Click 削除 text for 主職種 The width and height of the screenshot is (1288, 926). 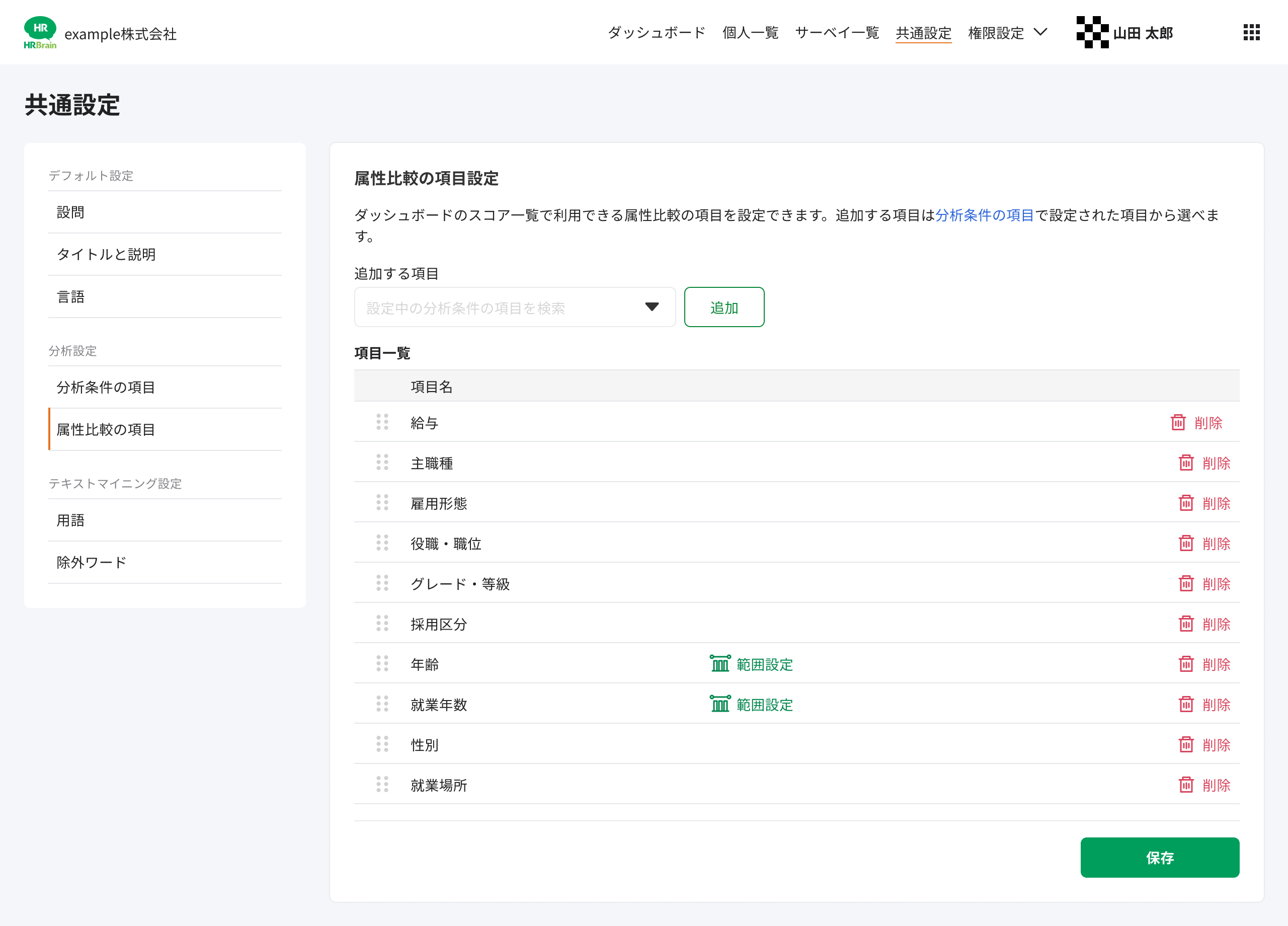click(1217, 463)
